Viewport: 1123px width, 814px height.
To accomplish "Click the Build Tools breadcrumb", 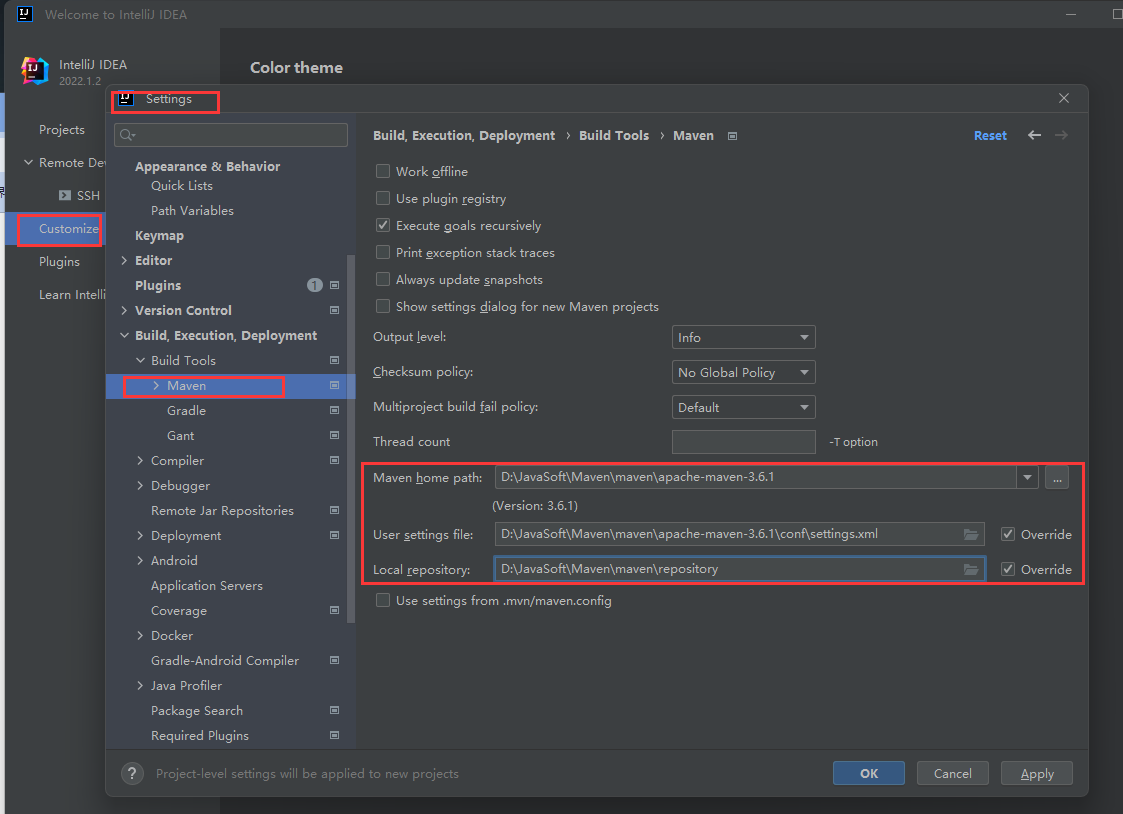I will 614,135.
